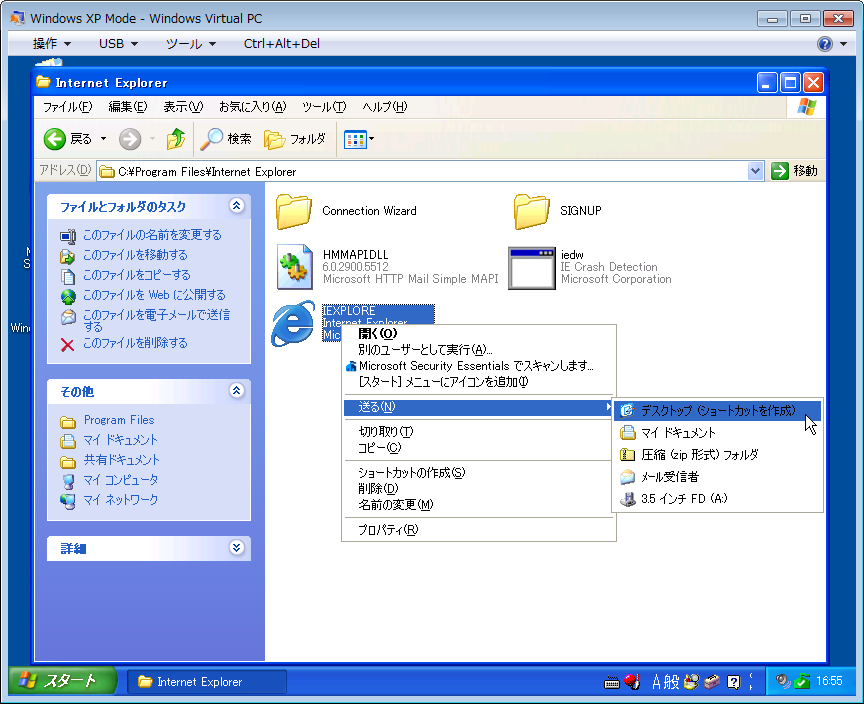This screenshot has width=864, height=704.
Task: Click the move file task icon
Action: pos(68,256)
